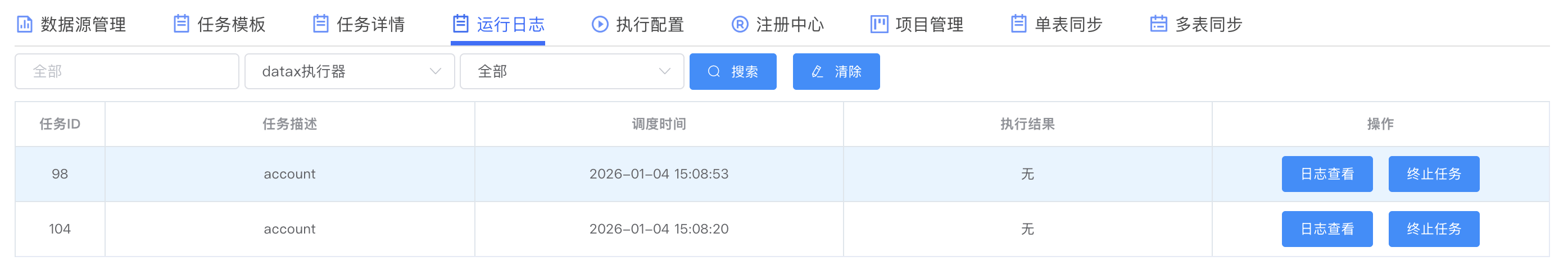Click the 项目管理 board icon

point(879,24)
